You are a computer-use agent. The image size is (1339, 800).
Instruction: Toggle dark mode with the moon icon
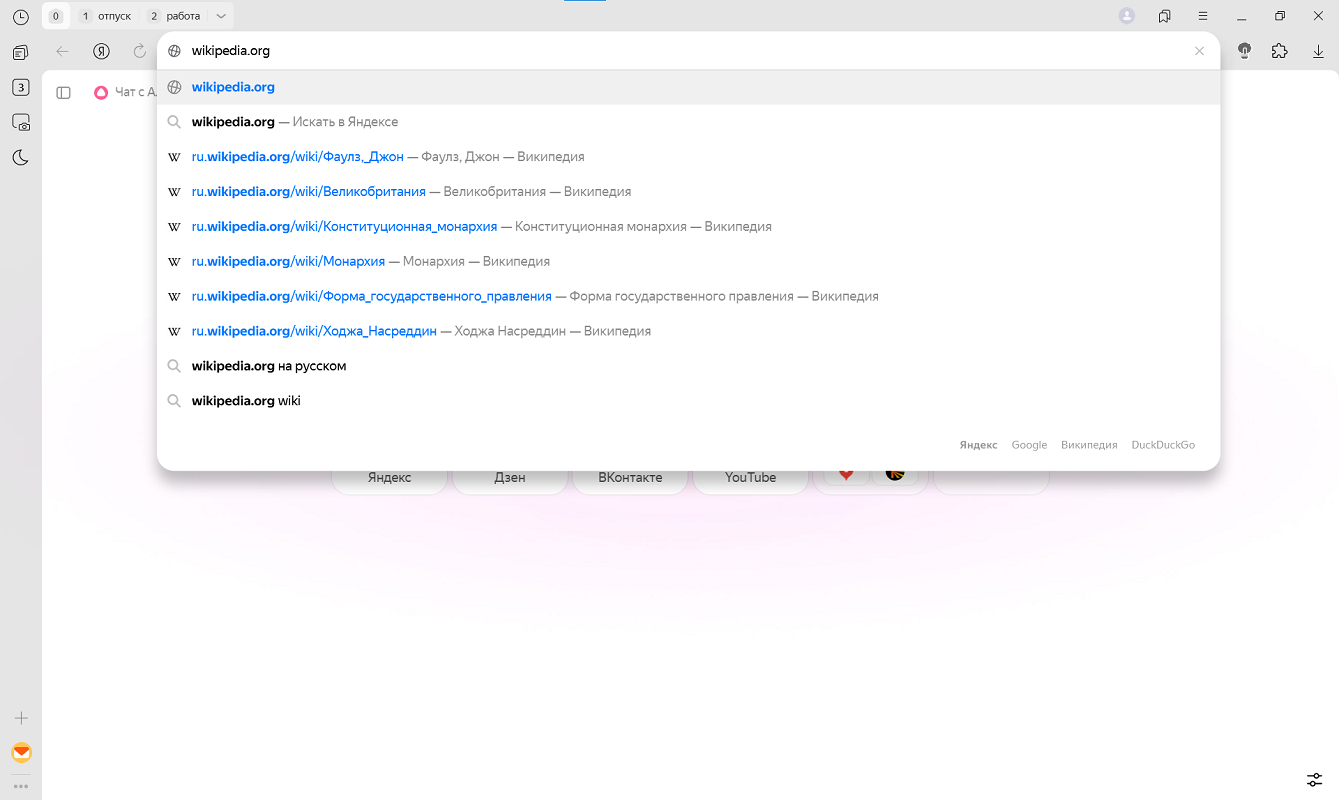21,157
